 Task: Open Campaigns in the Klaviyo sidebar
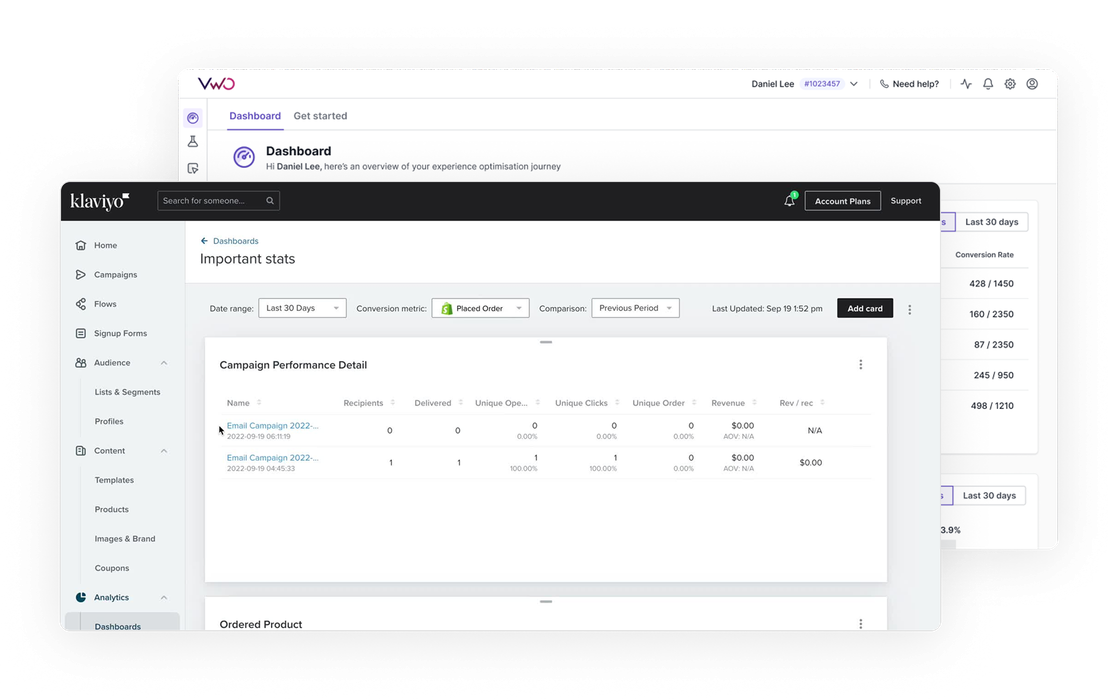pyautogui.click(x=115, y=275)
